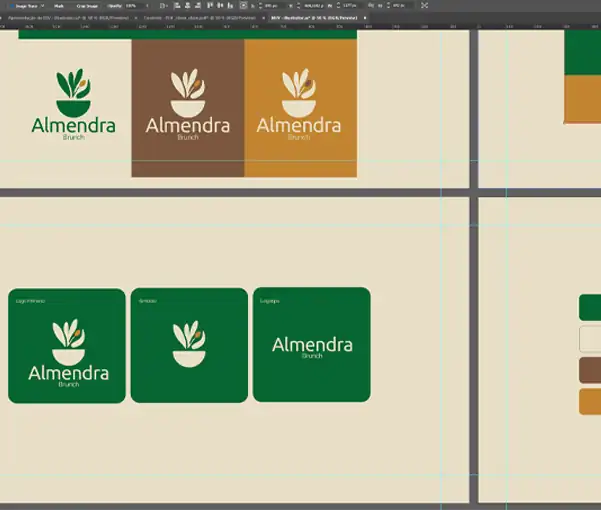Image resolution: width=601 pixels, height=510 pixels.
Task: Select the brown panel with Almendra logo
Action: click(188, 108)
